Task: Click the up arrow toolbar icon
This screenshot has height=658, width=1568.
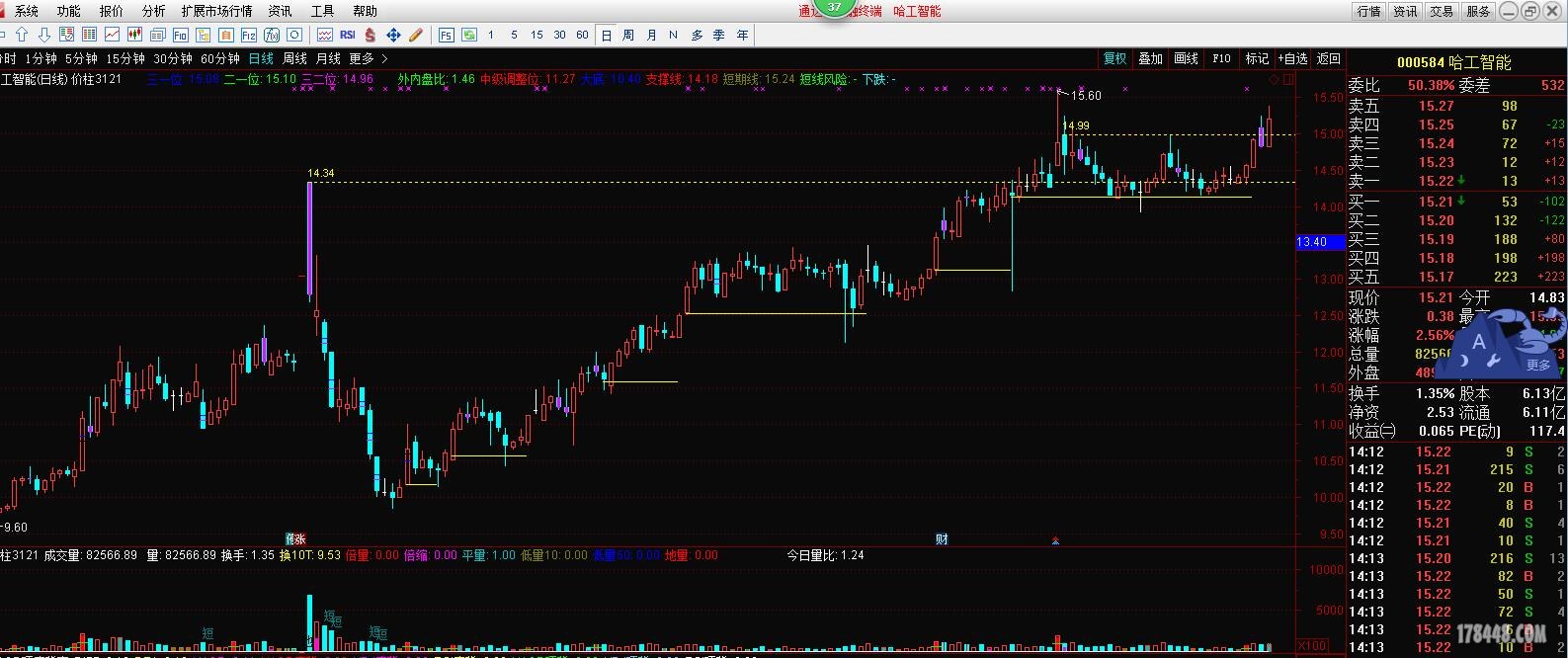Action: 21,35
